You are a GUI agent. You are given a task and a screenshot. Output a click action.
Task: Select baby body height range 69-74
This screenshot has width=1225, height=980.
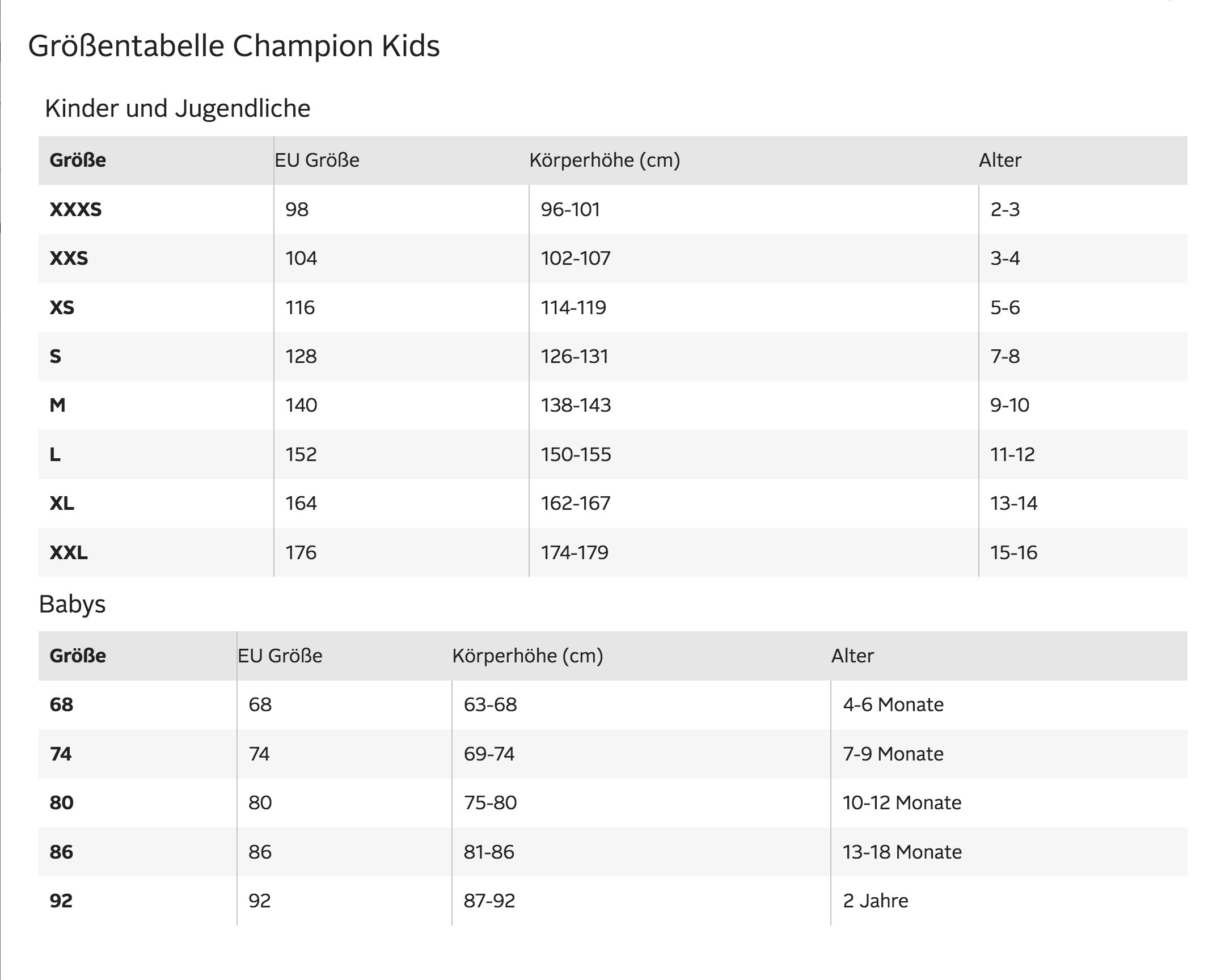489,754
